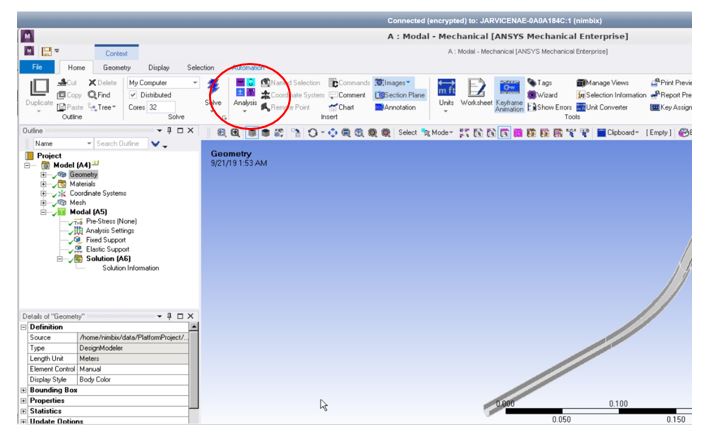The image size is (716, 445).
Task: Switch to the Geometry ribbon tab
Action: 116,68
